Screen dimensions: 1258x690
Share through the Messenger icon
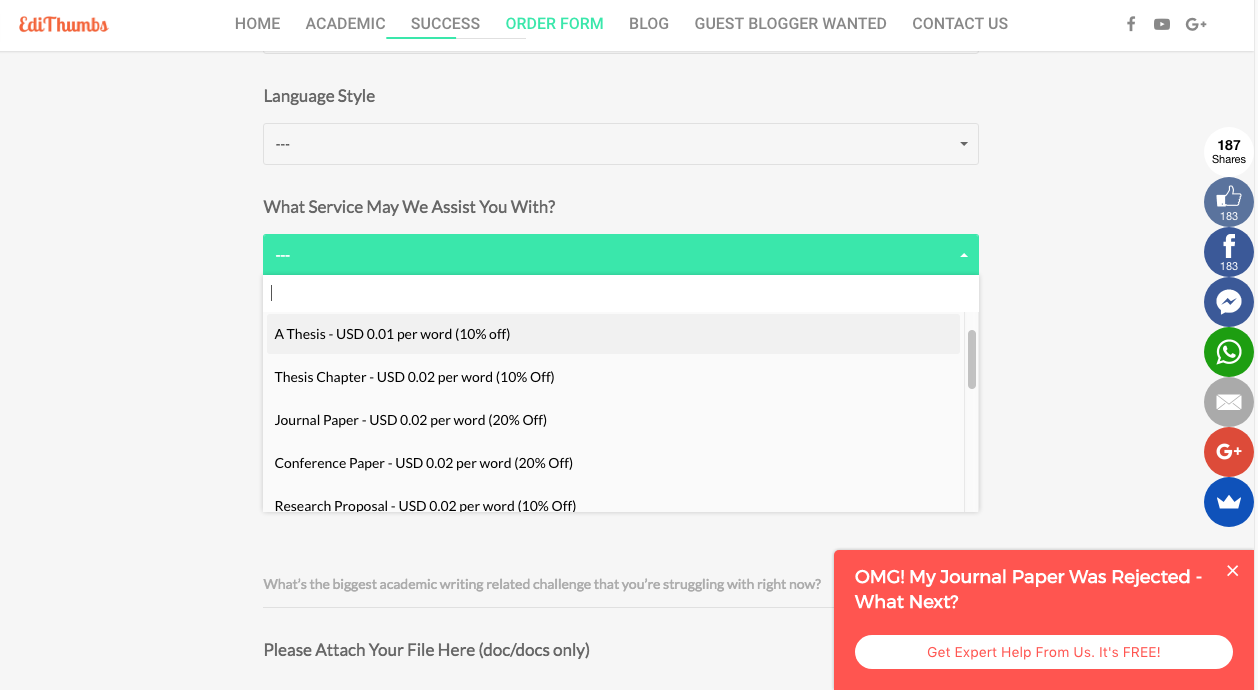[1228, 302]
